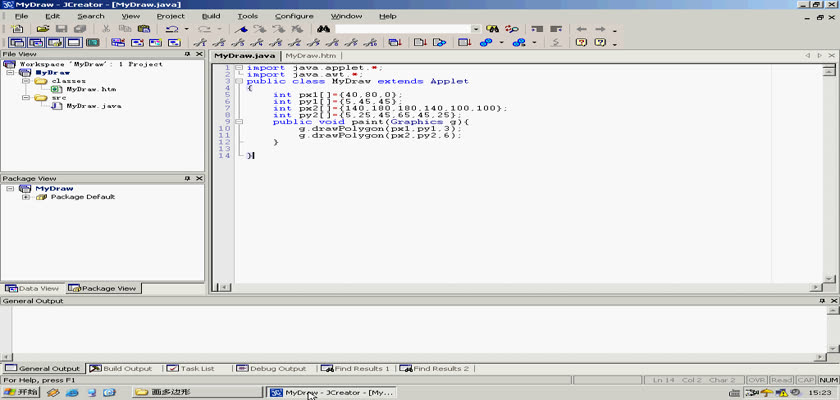Collapse MyDraw node in Package View
Image resolution: width=840 pixels, height=400 pixels.
tap(10, 188)
